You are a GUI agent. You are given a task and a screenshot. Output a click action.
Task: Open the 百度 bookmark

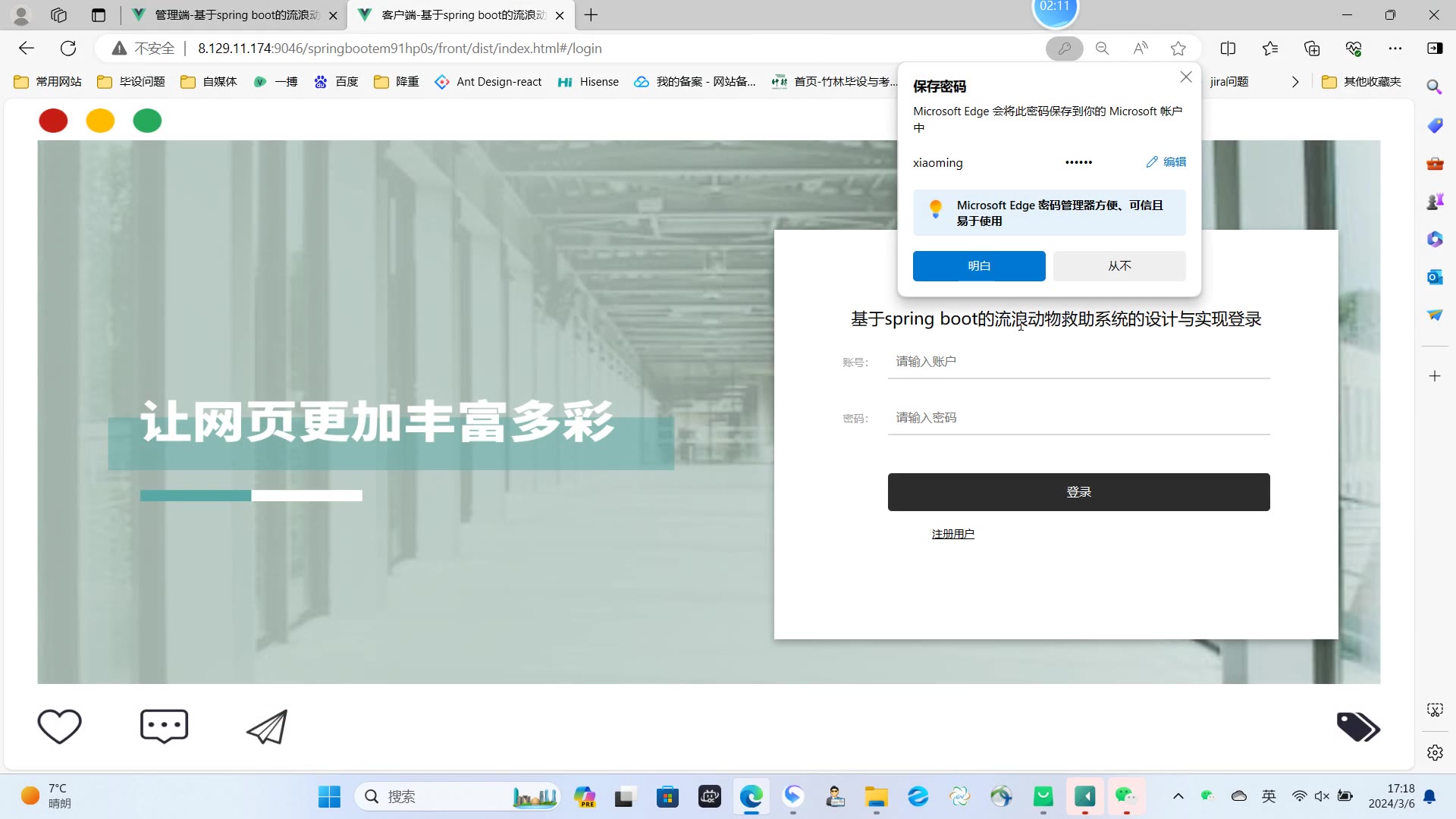coord(336,82)
